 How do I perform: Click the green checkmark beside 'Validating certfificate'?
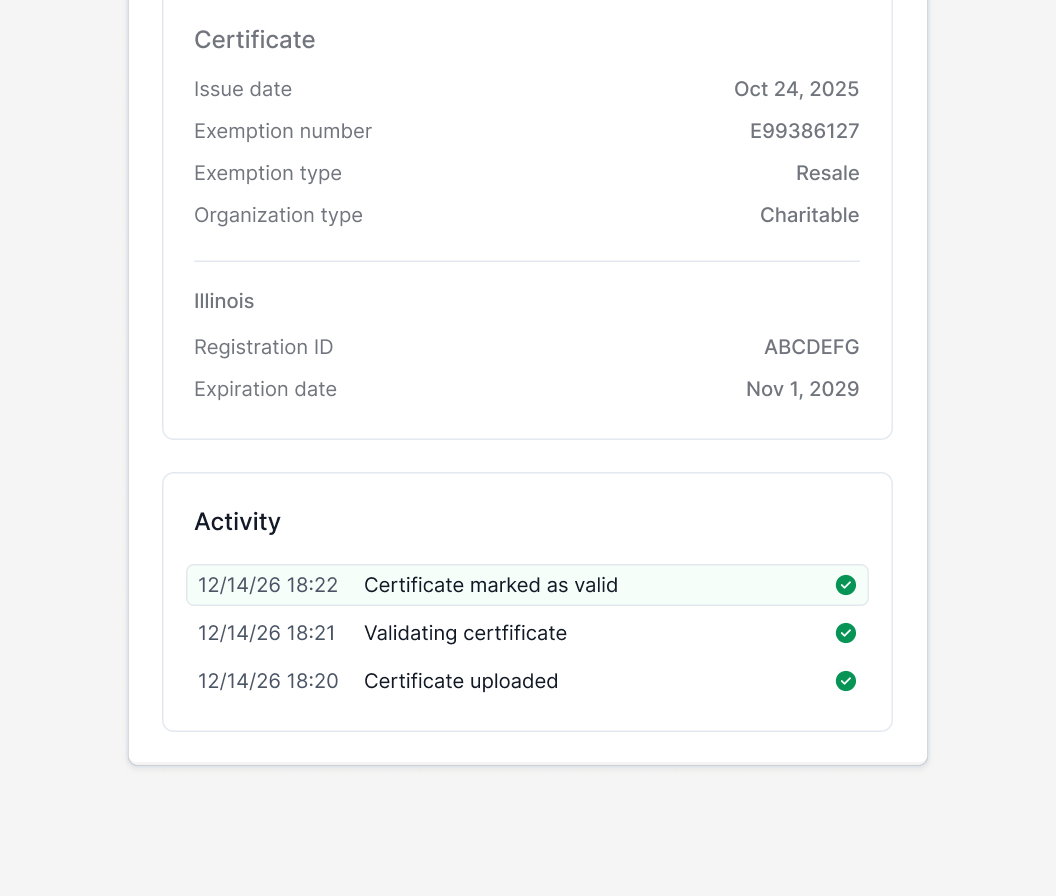coord(845,633)
